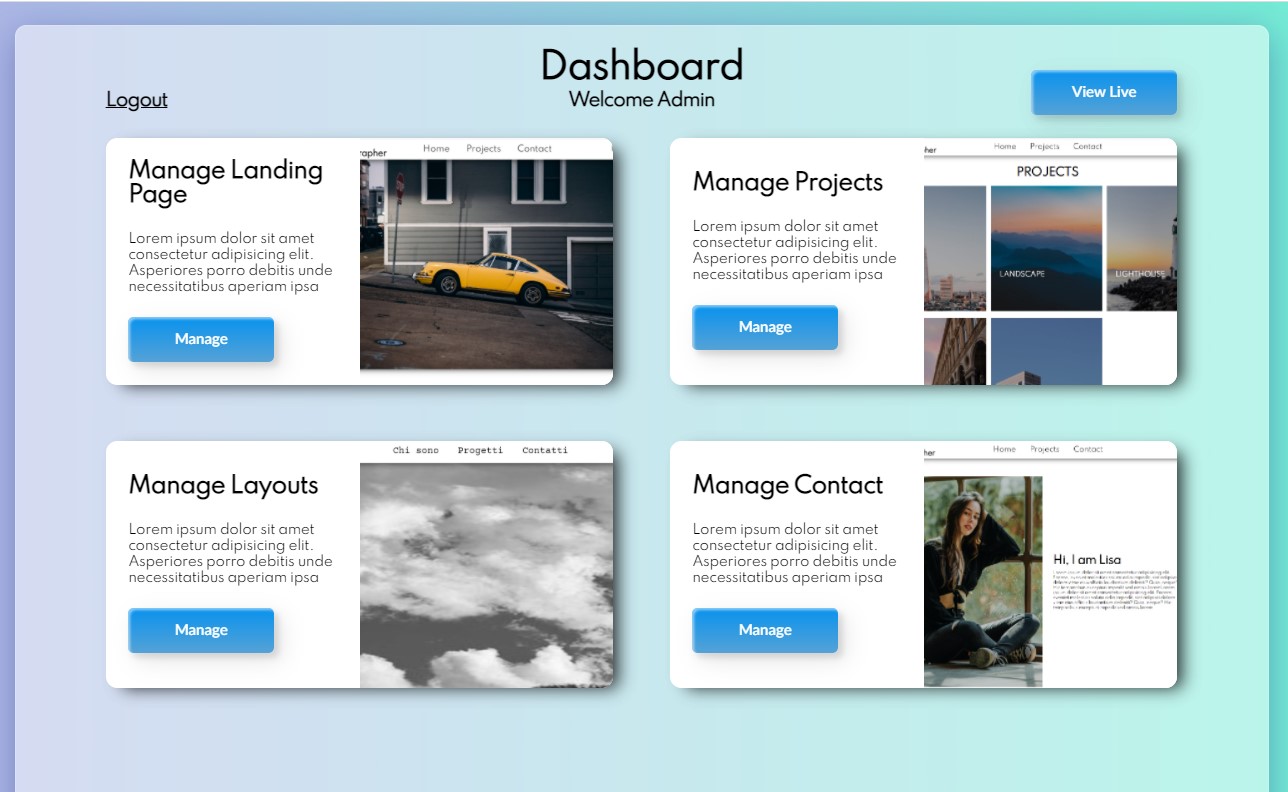Click Projects in projects preview nav
The height and width of the screenshot is (792, 1288).
pos(1044,147)
